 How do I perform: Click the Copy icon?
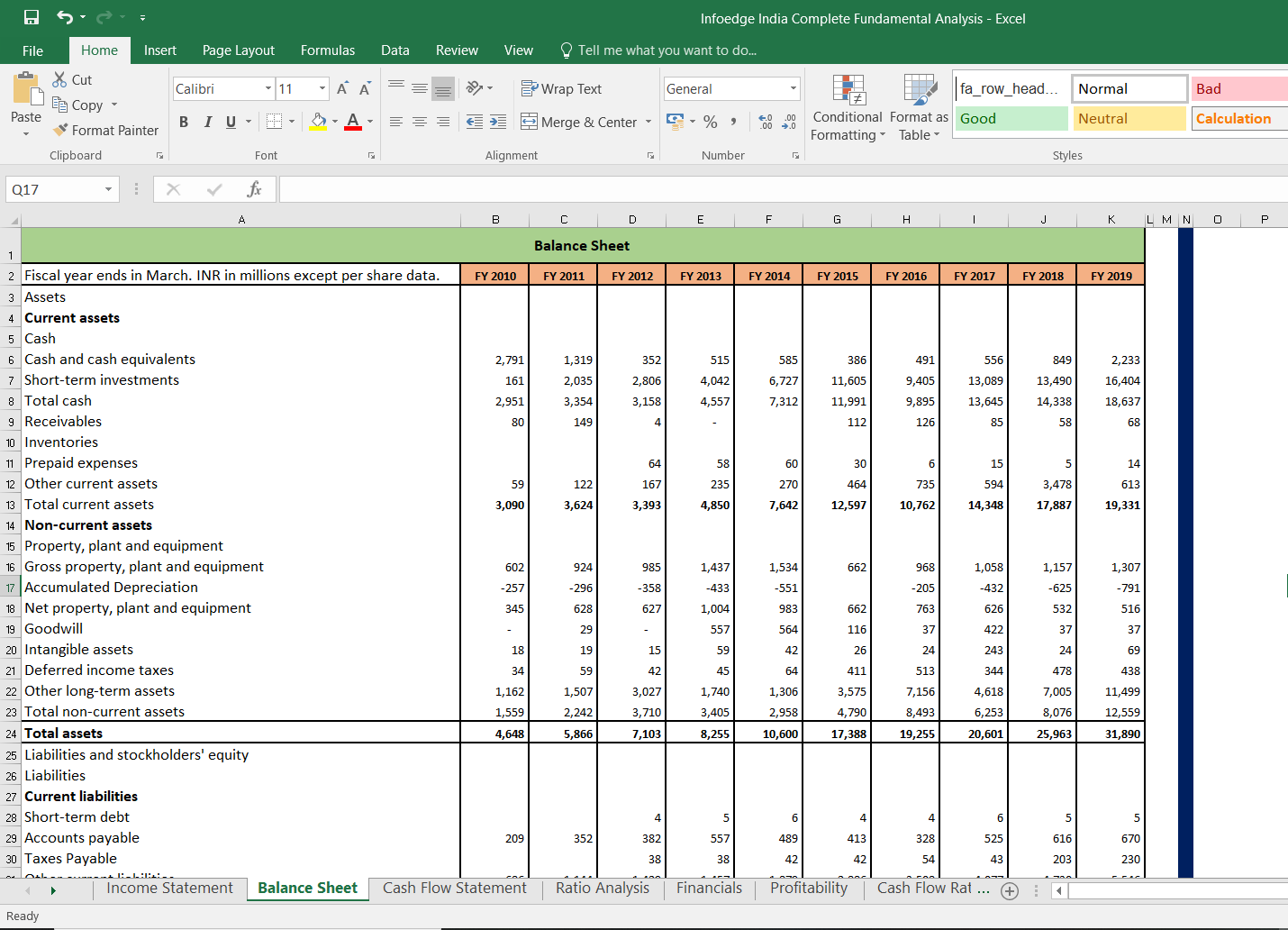click(60, 105)
